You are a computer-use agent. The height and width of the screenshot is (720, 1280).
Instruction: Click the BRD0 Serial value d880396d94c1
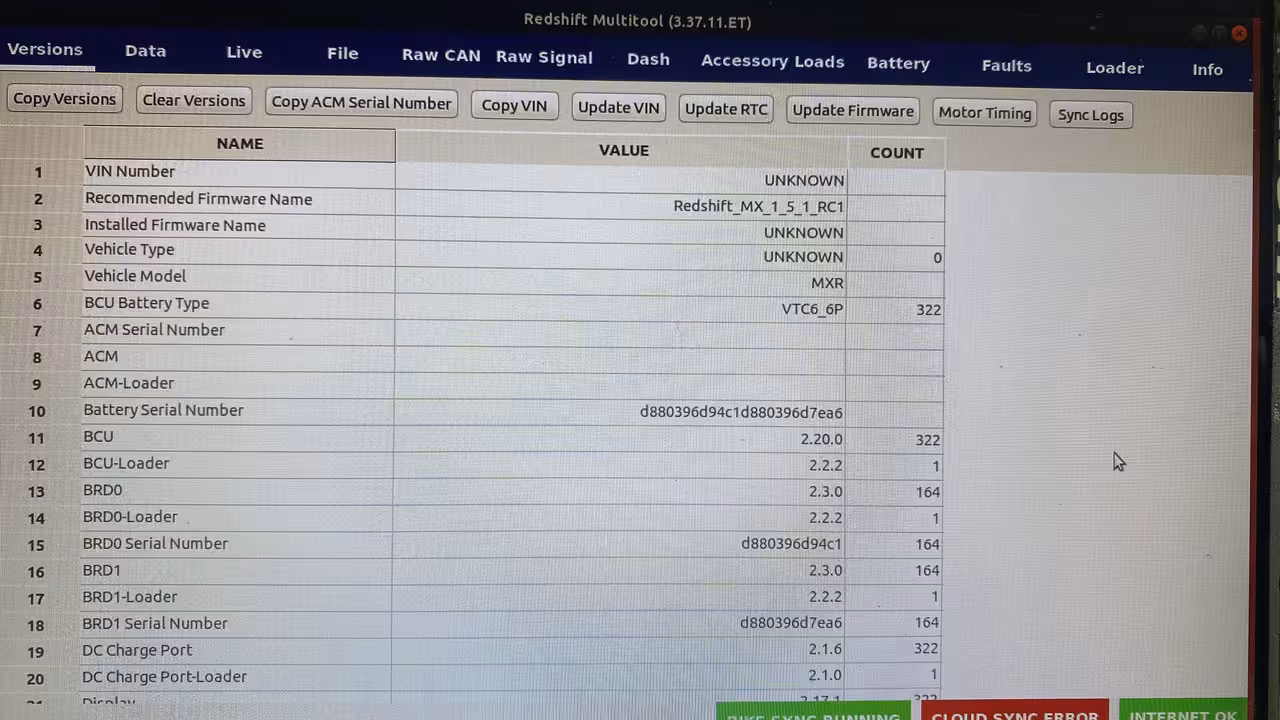click(x=791, y=544)
